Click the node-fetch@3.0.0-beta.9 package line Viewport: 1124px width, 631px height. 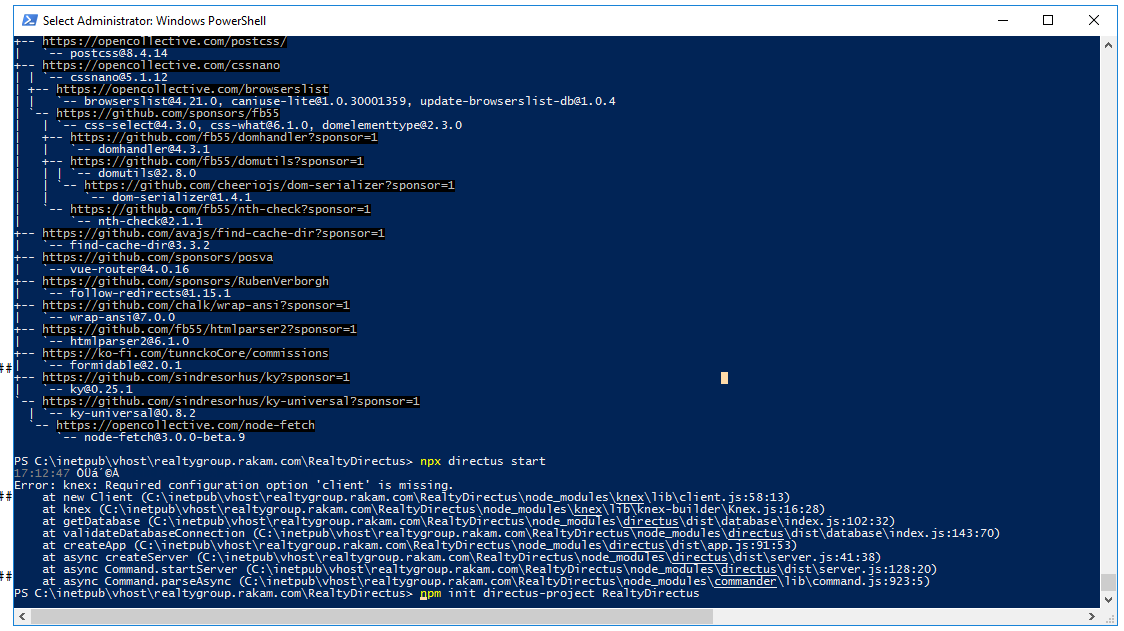[164, 437]
